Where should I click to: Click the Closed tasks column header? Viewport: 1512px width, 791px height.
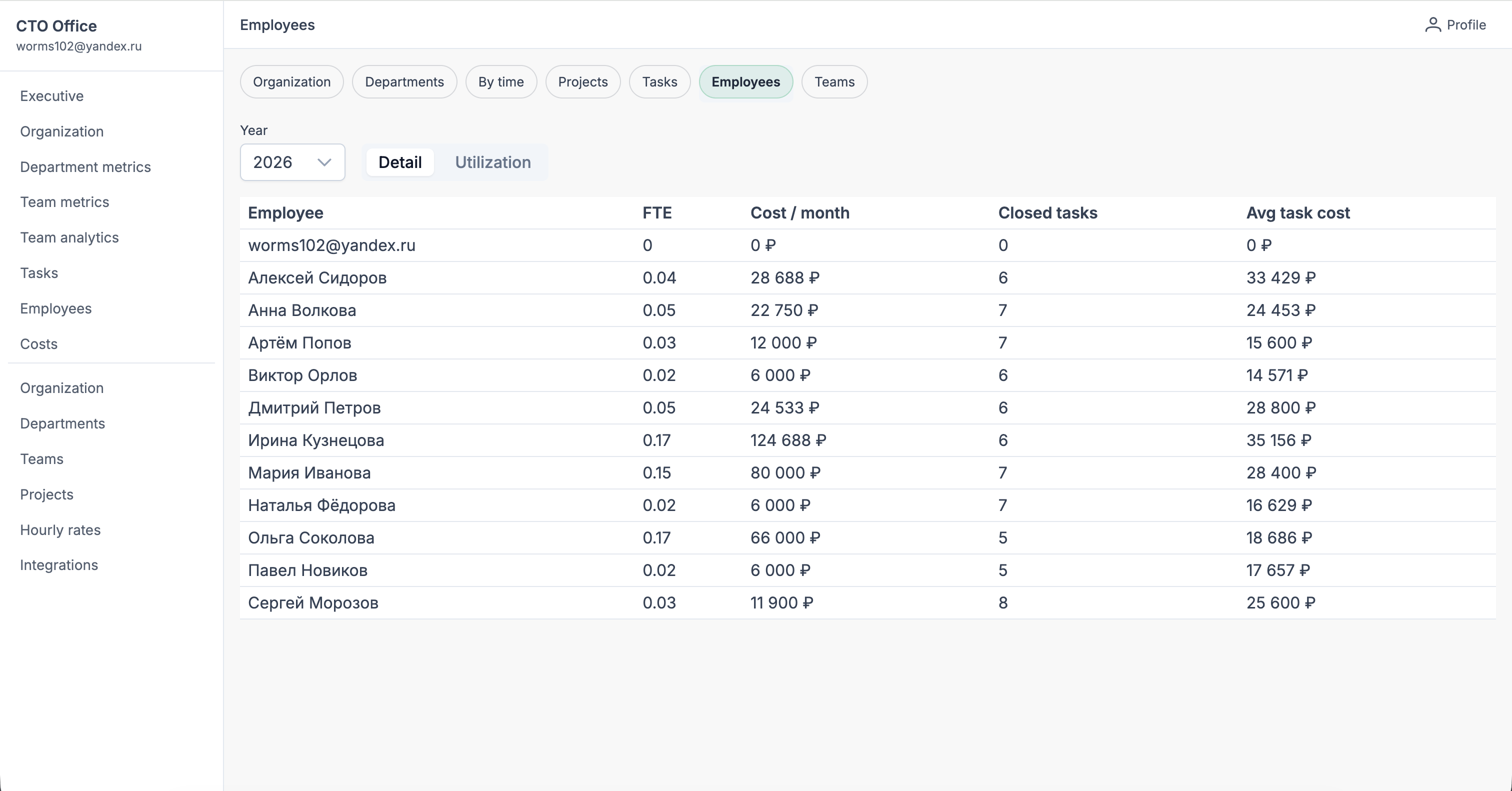(x=1047, y=213)
